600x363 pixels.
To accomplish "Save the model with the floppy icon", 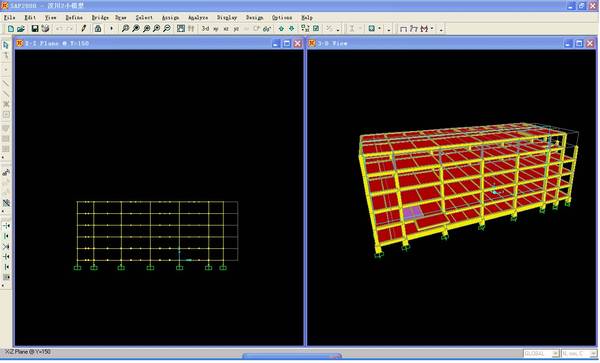I will pyautogui.click(x=35, y=29).
